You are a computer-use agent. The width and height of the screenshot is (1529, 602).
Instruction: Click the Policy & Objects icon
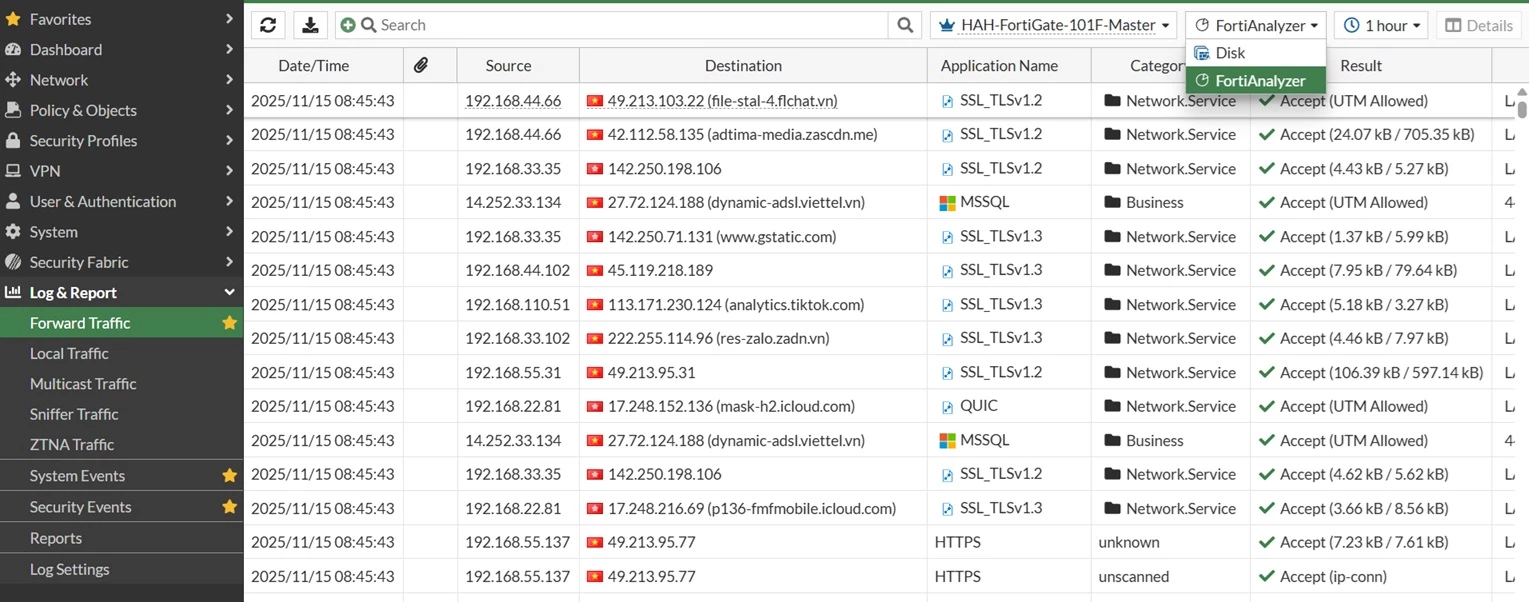[x=13, y=110]
